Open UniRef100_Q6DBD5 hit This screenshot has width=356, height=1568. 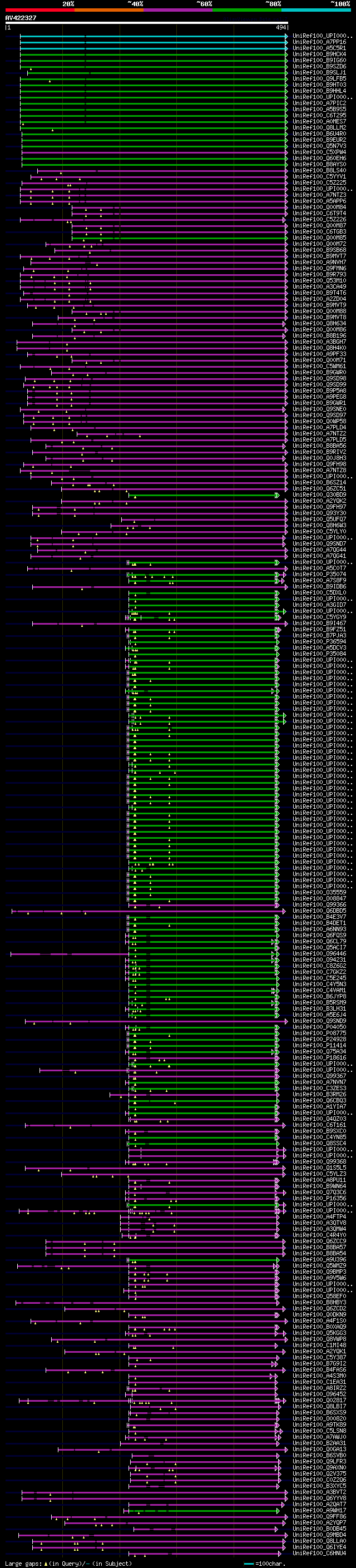tap(319, 911)
